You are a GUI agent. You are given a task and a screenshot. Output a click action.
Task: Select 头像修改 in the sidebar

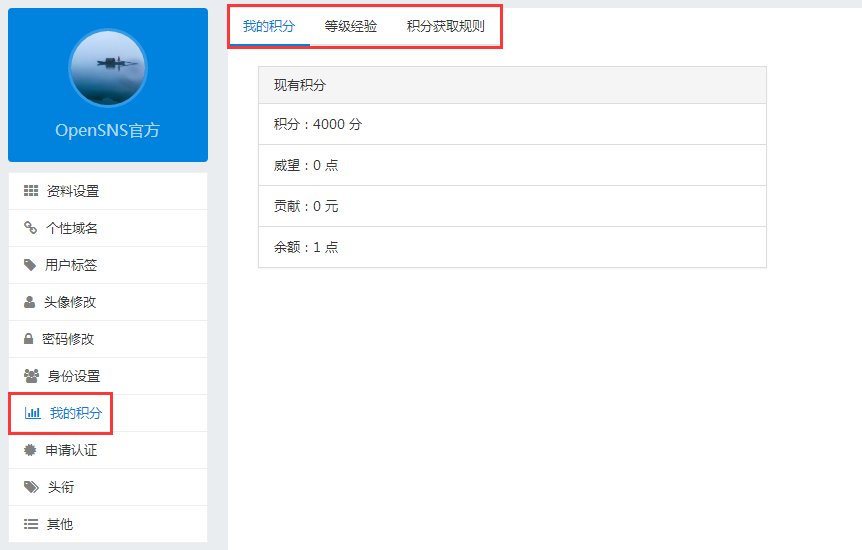coord(108,302)
